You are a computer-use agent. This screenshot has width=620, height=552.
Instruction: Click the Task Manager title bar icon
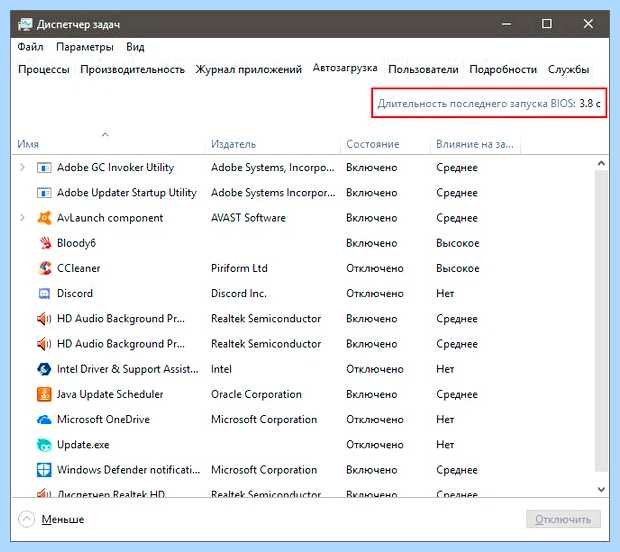[x=25, y=25]
